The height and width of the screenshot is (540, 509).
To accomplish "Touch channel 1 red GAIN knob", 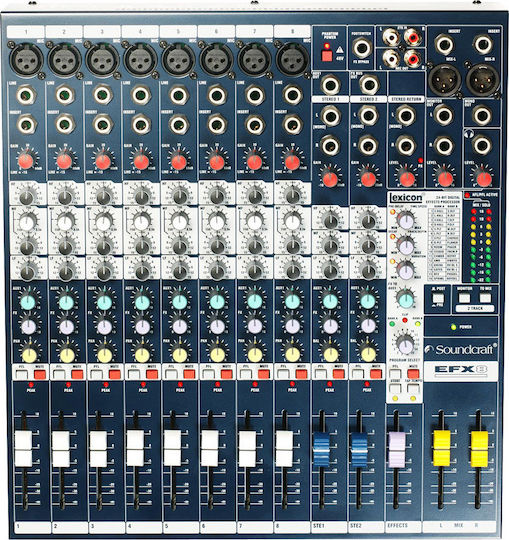I will coord(25,161).
